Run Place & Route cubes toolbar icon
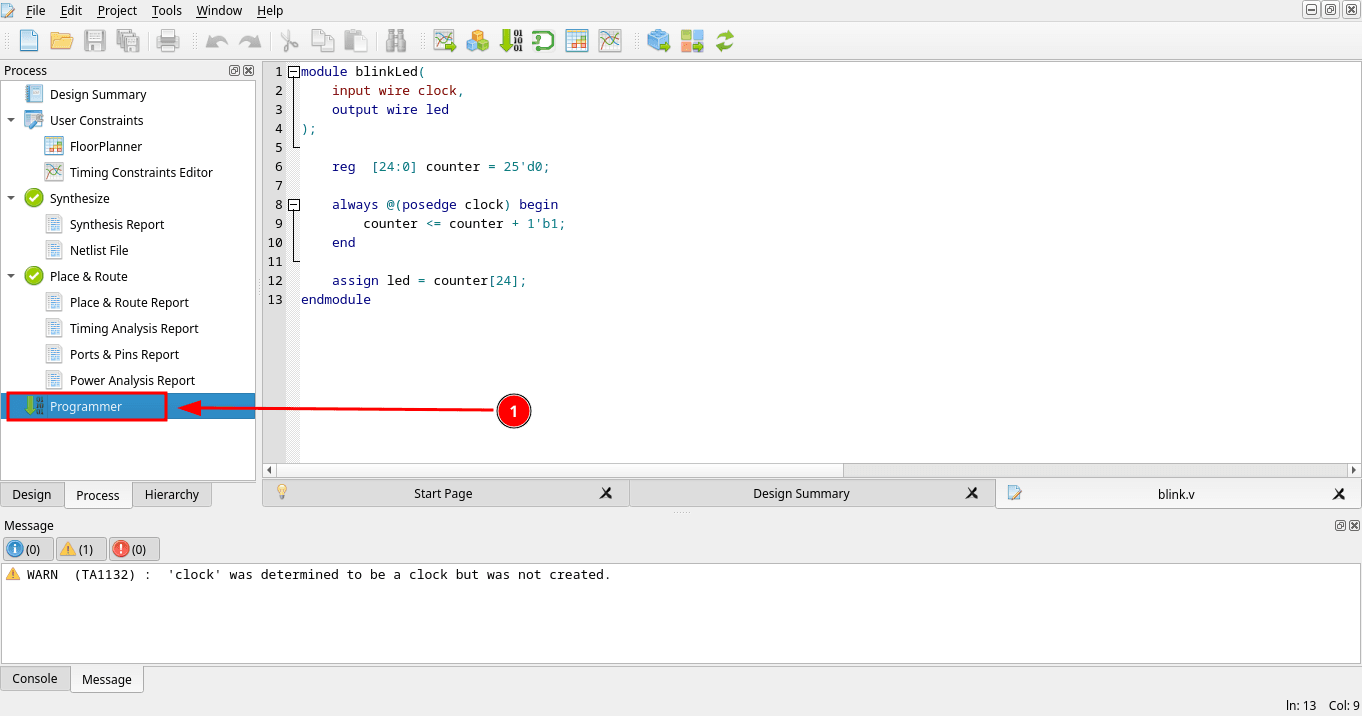Screen dimensions: 1362x716 click(x=477, y=41)
